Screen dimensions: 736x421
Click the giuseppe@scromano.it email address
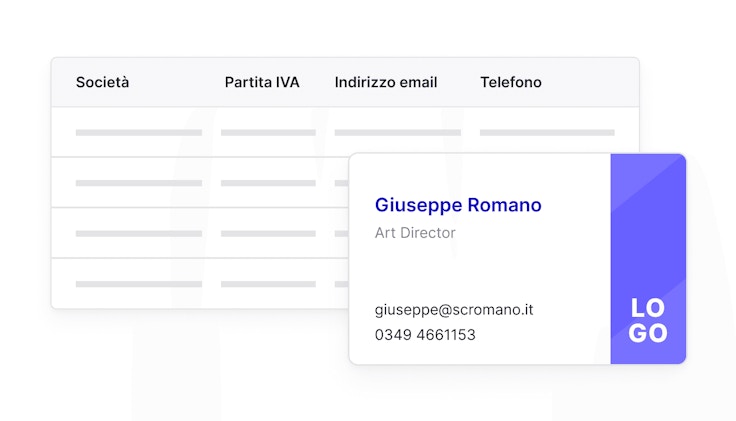click(454, 310)
